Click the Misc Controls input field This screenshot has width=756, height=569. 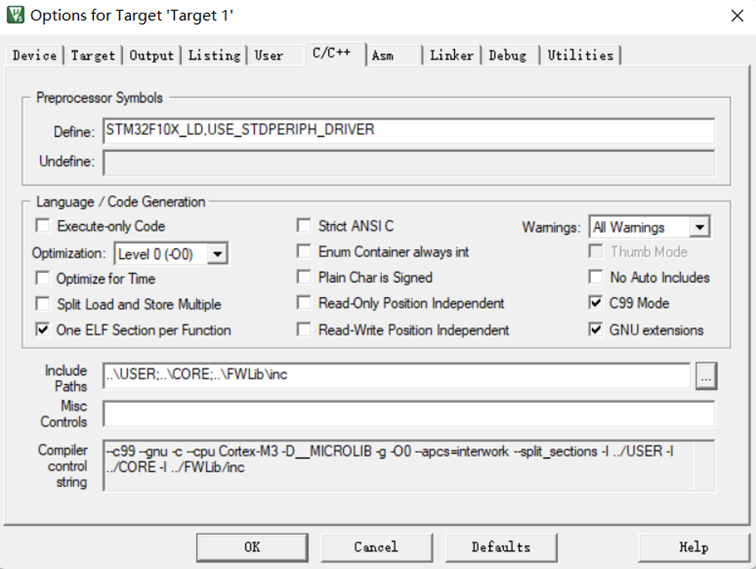[408, 414]
